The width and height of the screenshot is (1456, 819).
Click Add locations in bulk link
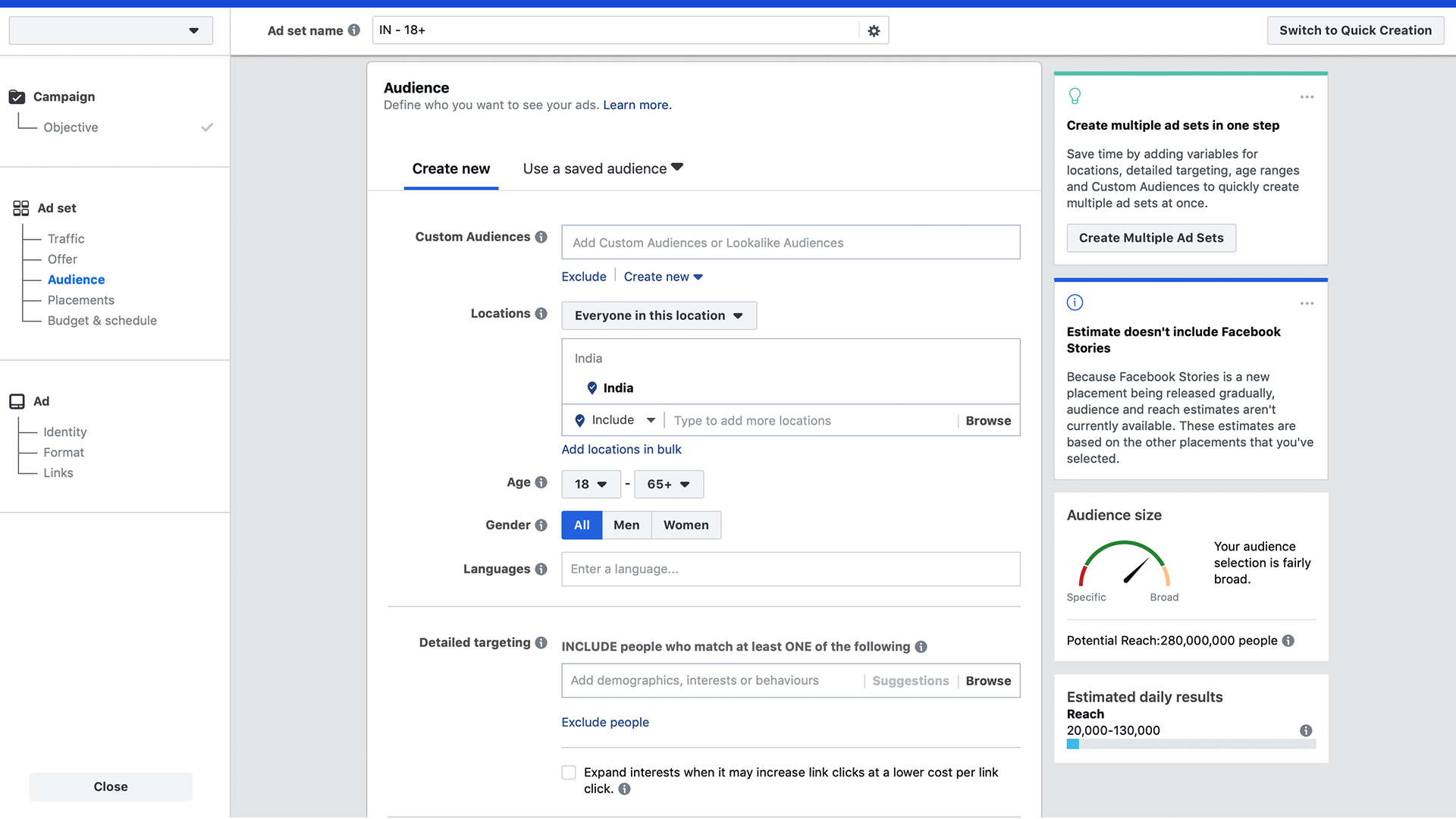(621, 450)
